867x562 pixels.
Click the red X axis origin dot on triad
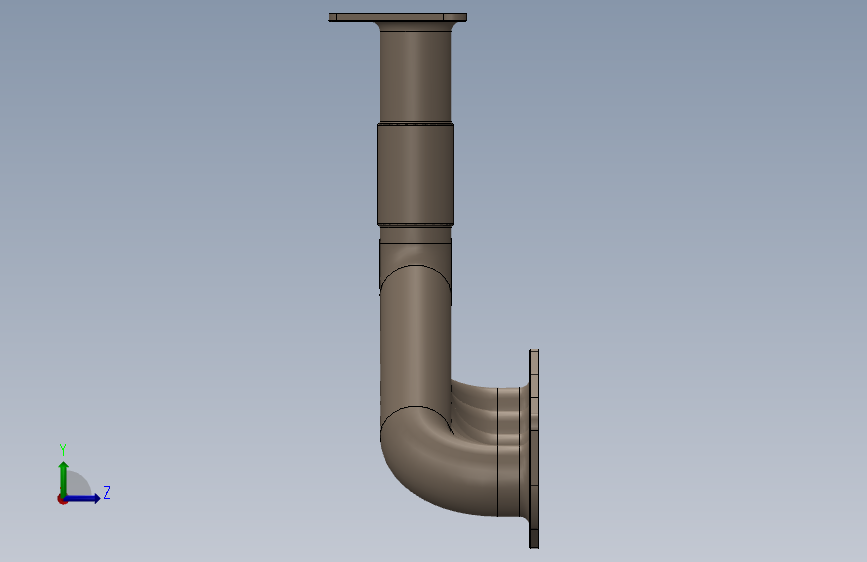(x=62, y=499)
